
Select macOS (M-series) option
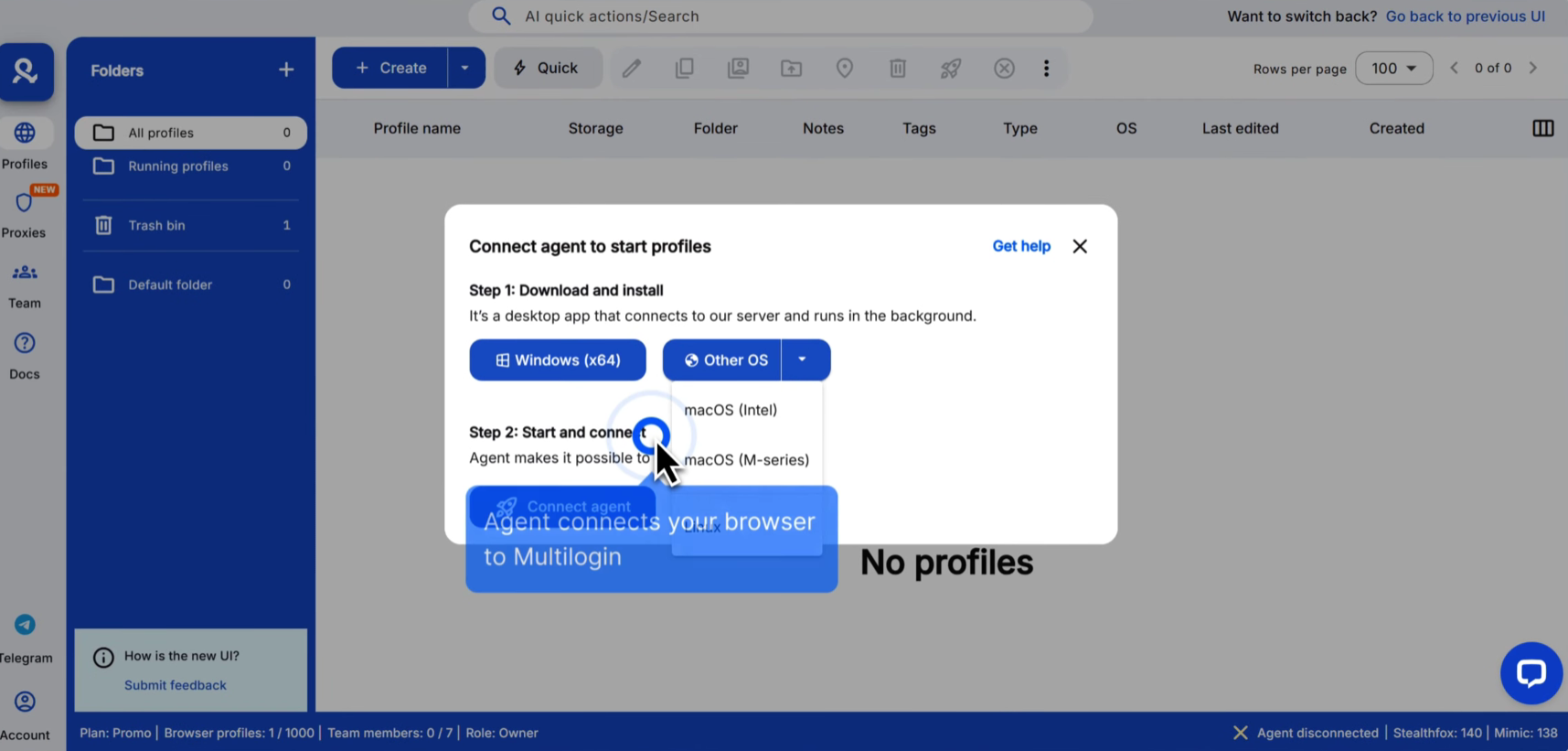coord(746,459)
